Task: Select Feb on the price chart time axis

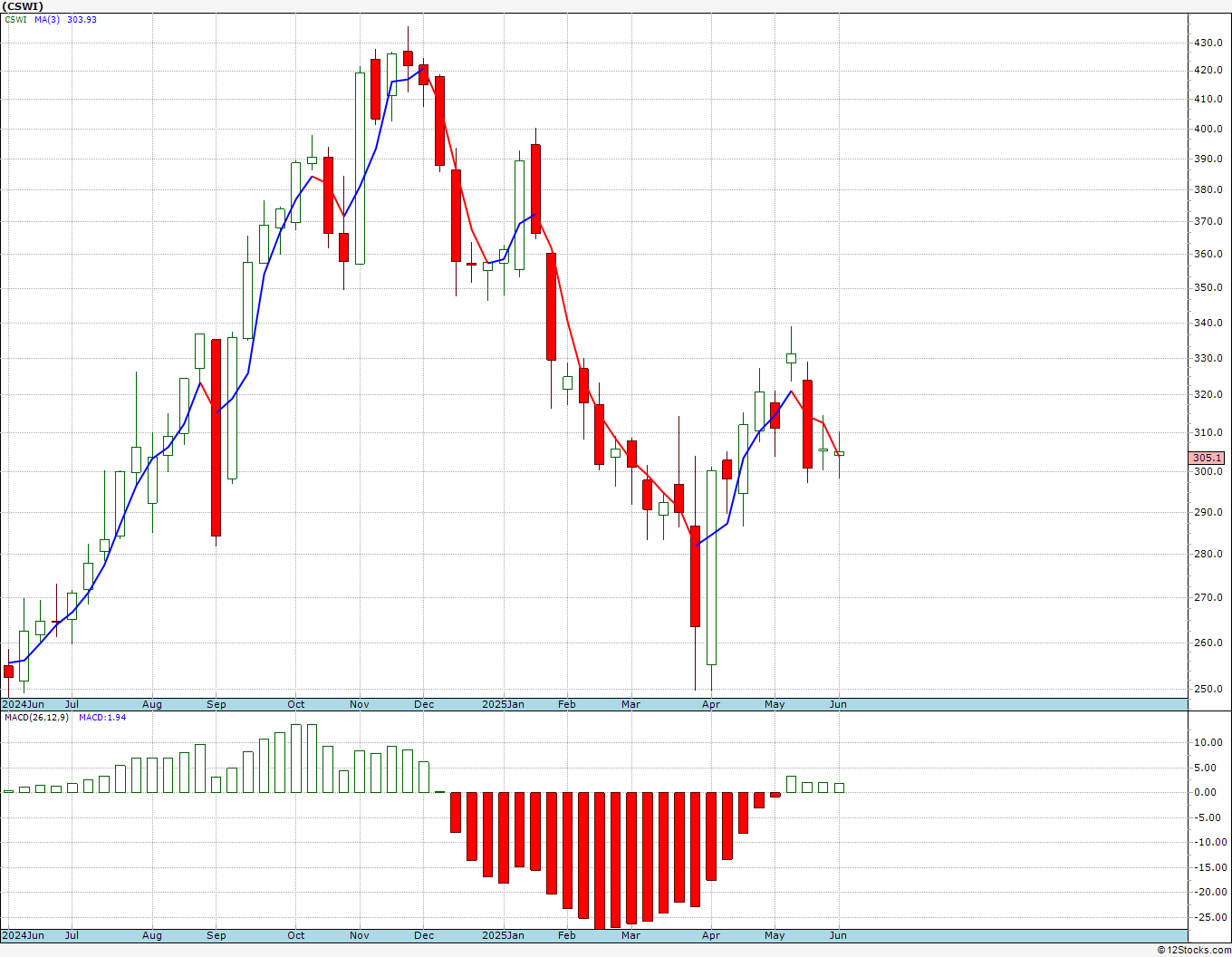Action: (567, 704)
